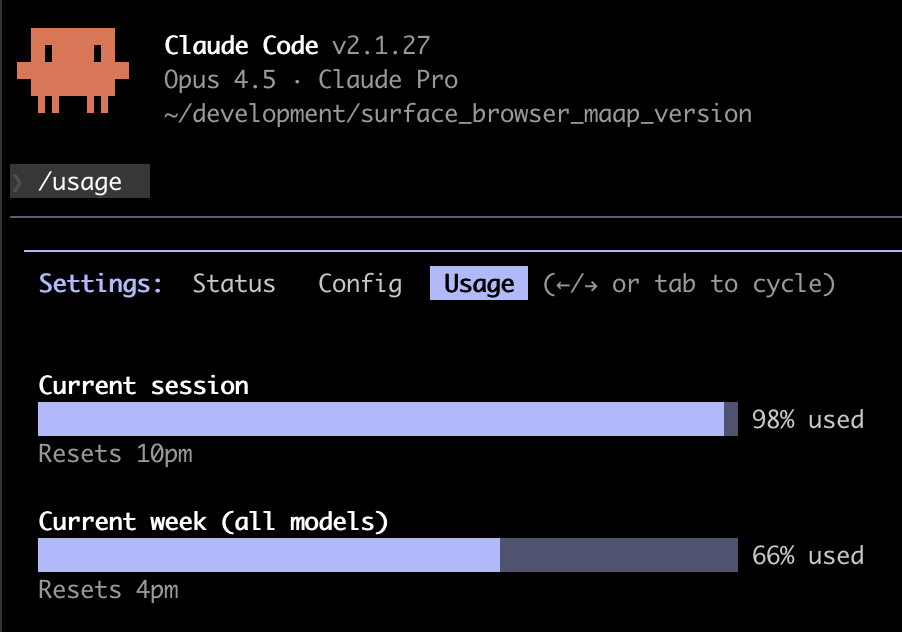Click the Settings label
Image resolution: width=902 pixels, height=632 pixels.
pos(101,284)
